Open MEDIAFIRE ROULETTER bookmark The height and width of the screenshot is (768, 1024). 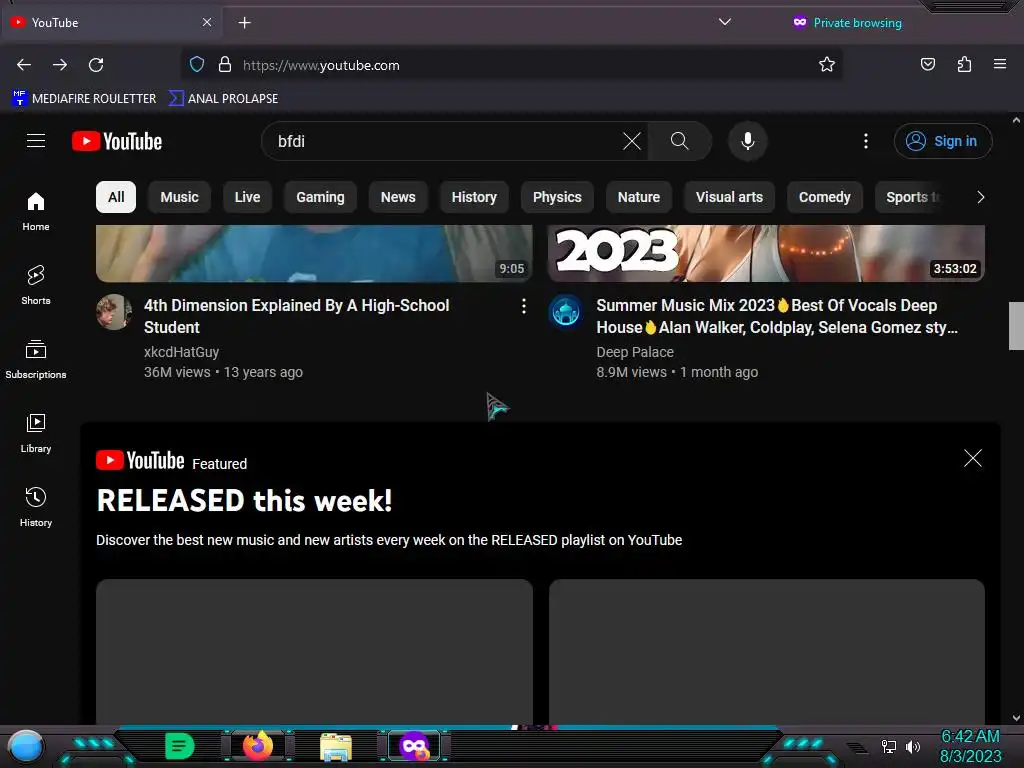[x=84, y=99]
